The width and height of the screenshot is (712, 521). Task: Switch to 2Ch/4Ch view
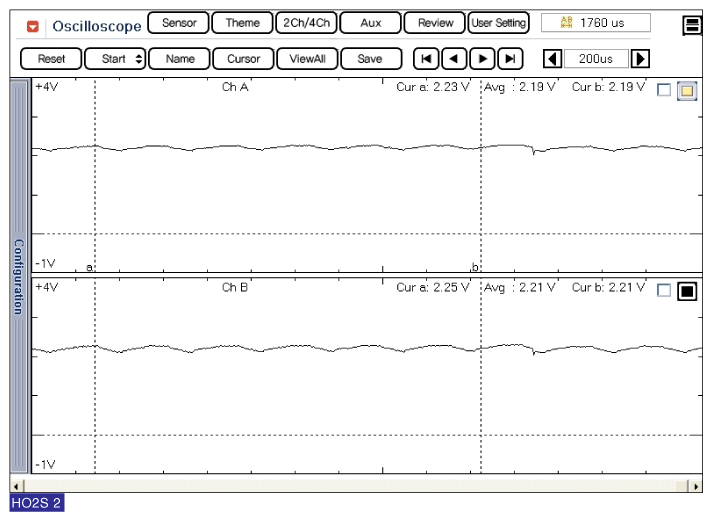pos(305,23)
